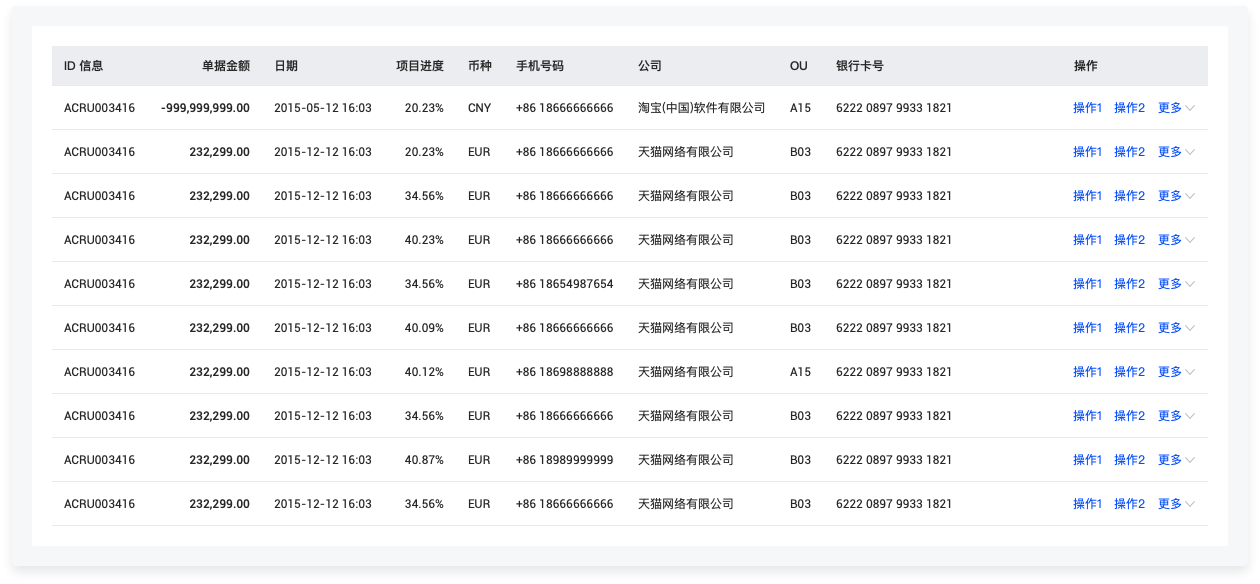The width and height of the screenshot is (1260, 584).
Task: Click the OU column header
Action: [x=799, y=66]
